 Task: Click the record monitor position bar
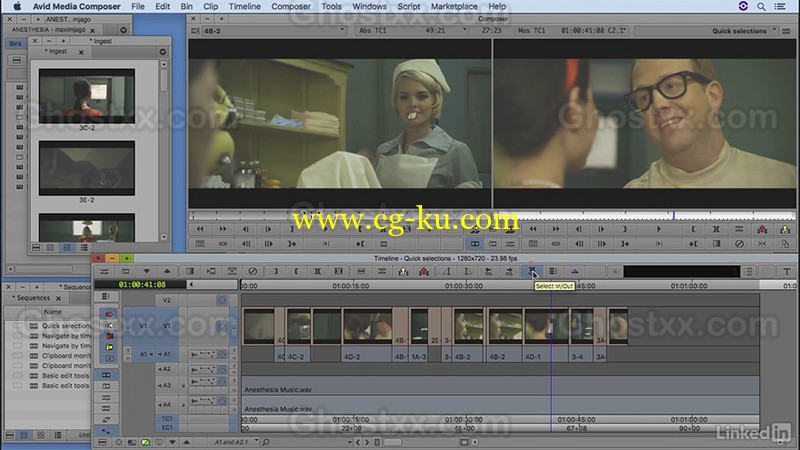click(644, 215)
